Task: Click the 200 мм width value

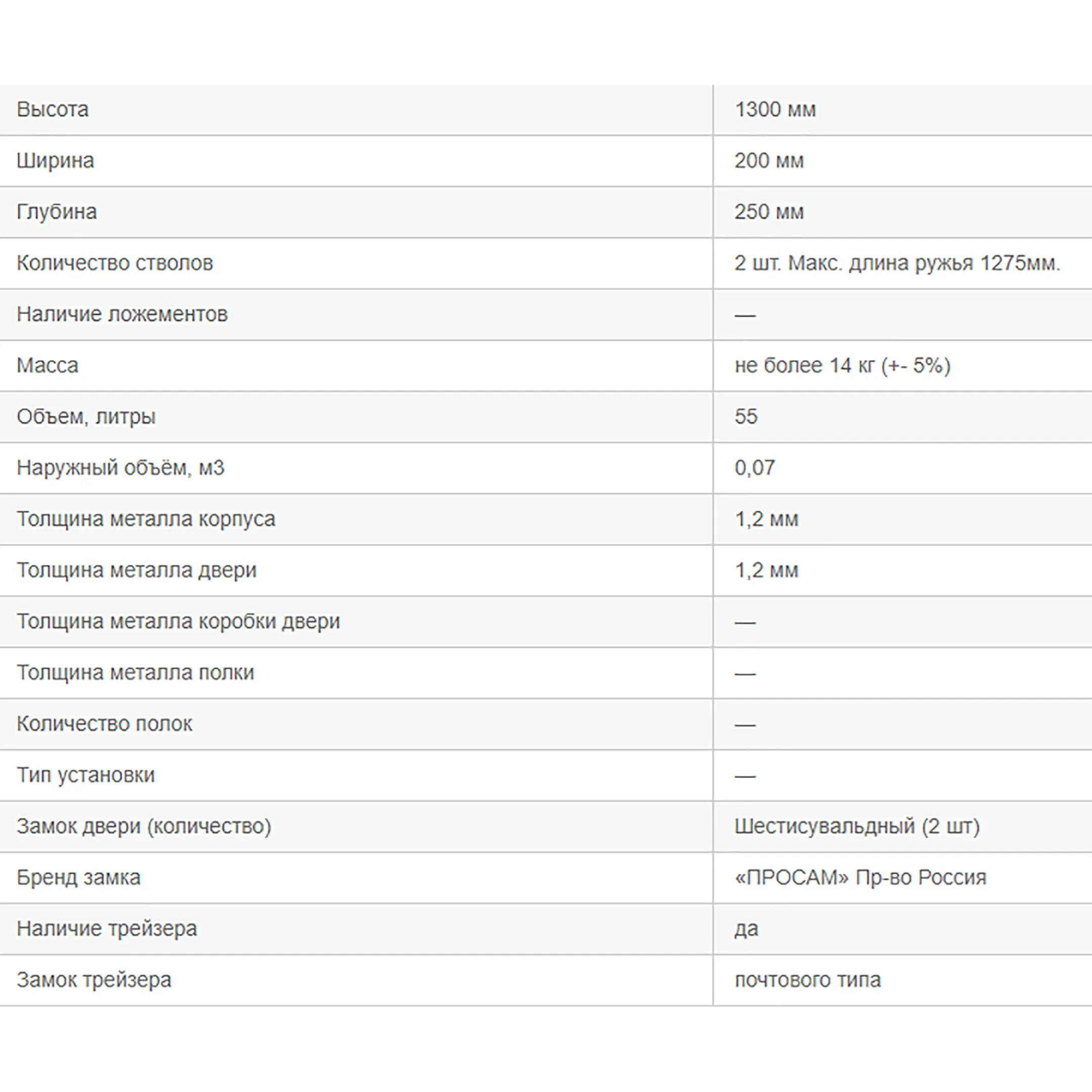Action: coord(768,161)
